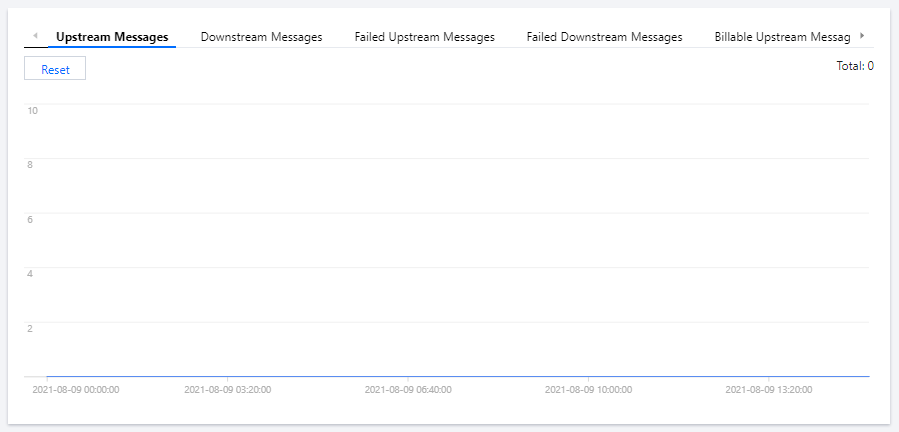The width and height of the screenshot is (899, 432).
Task: Click the y-axis value 10
Action: pyautogui.click(x=33, y=110)
